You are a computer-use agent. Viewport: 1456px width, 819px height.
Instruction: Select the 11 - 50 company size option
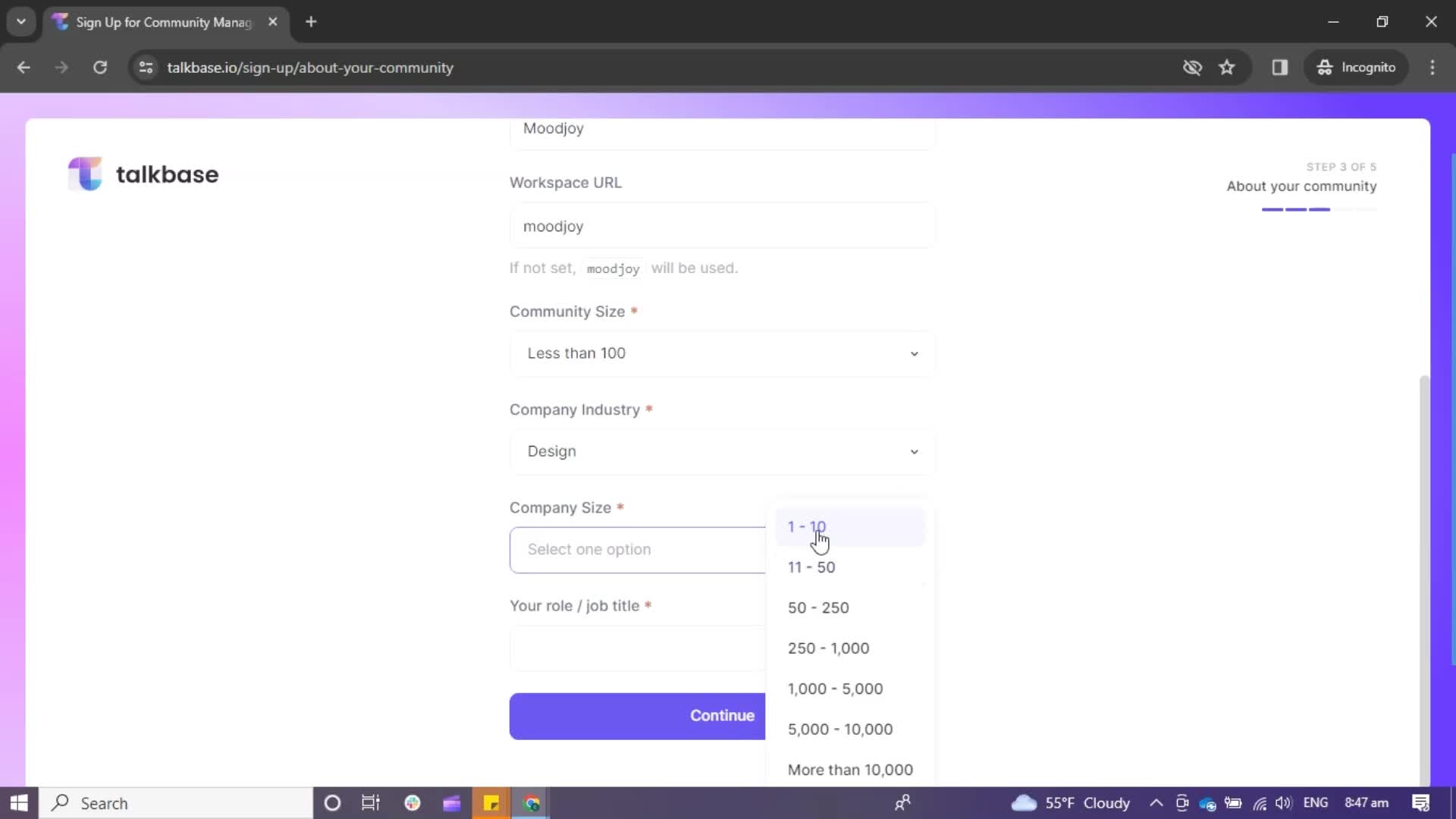[812, 567]
